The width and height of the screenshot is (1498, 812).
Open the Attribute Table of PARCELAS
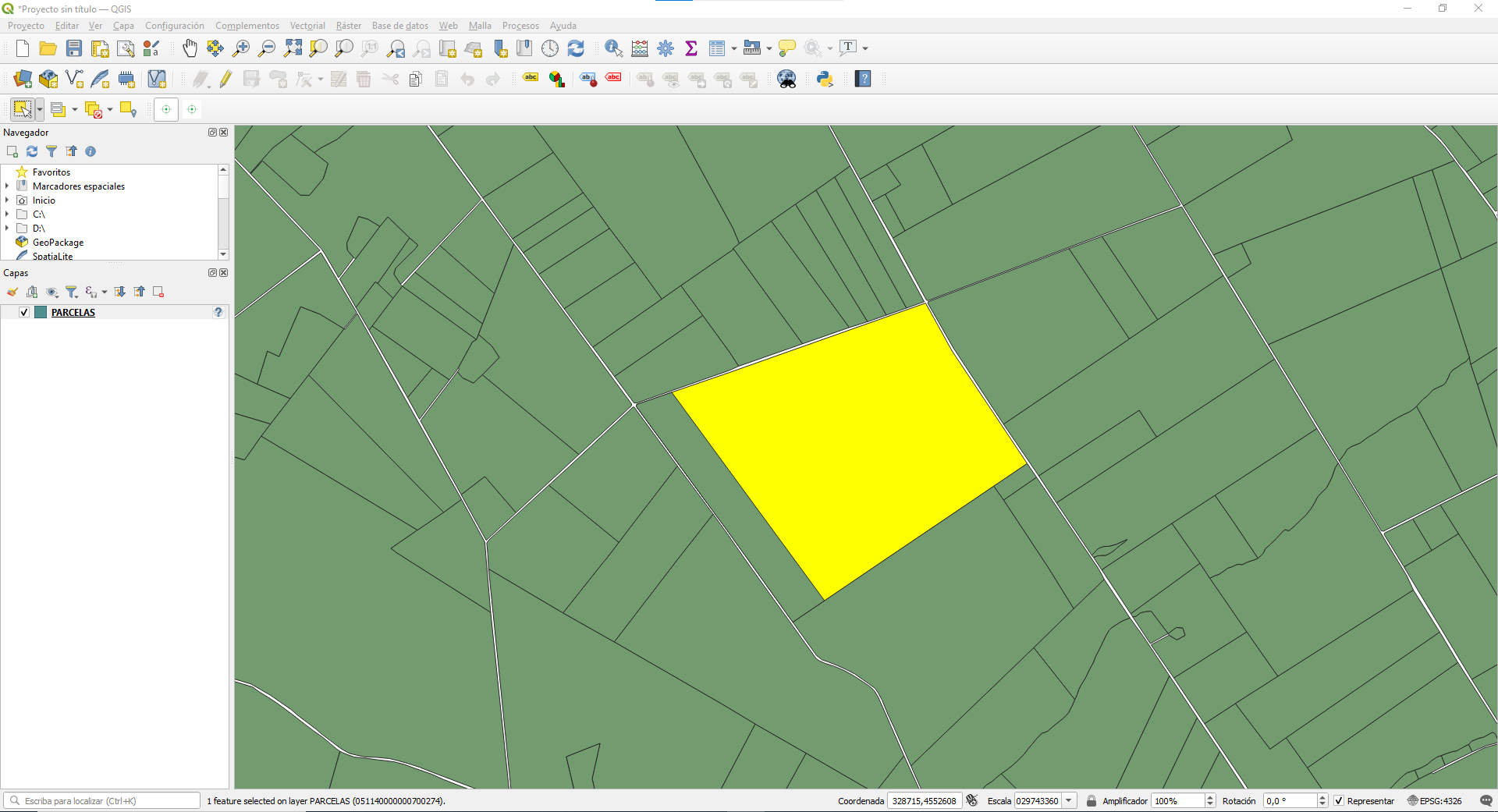717,48
